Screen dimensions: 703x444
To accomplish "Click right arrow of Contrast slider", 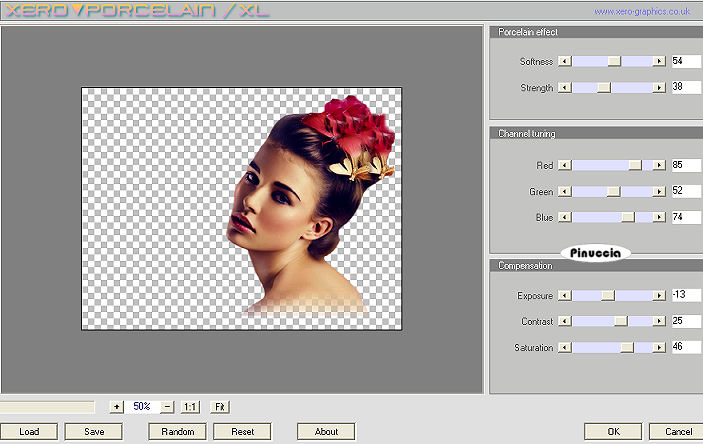I will pyautogui.click(x=658, y=321).
